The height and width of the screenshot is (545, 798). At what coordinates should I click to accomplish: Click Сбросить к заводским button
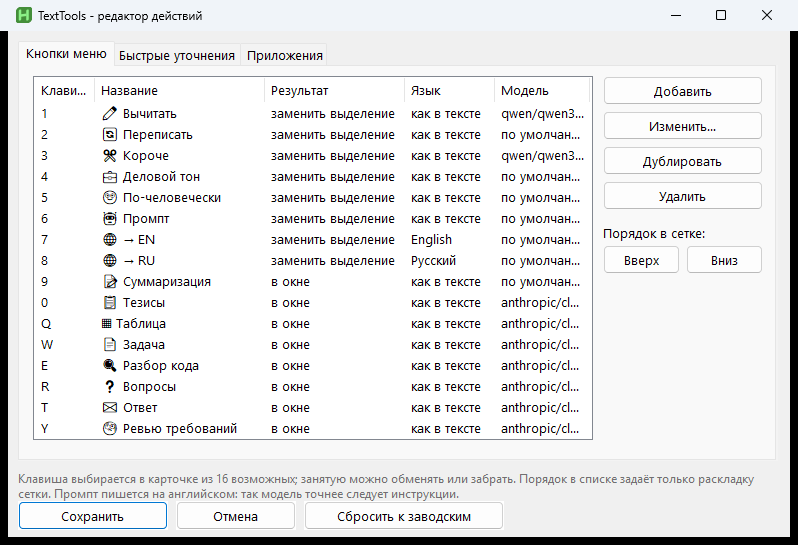pos(404,516)
